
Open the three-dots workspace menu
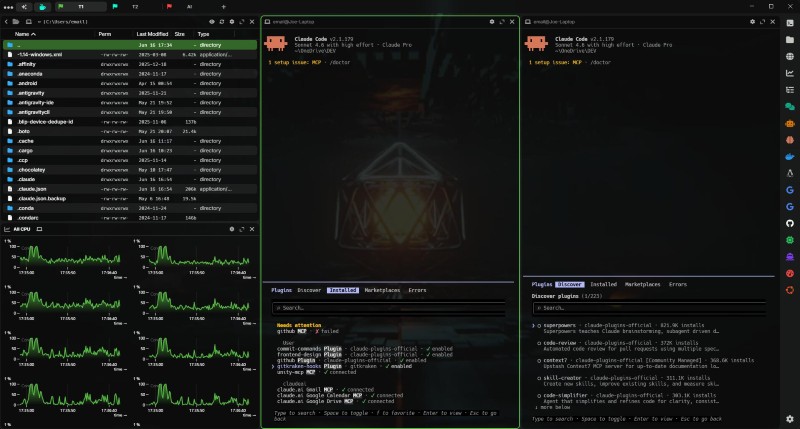click(x=8, y=7)
